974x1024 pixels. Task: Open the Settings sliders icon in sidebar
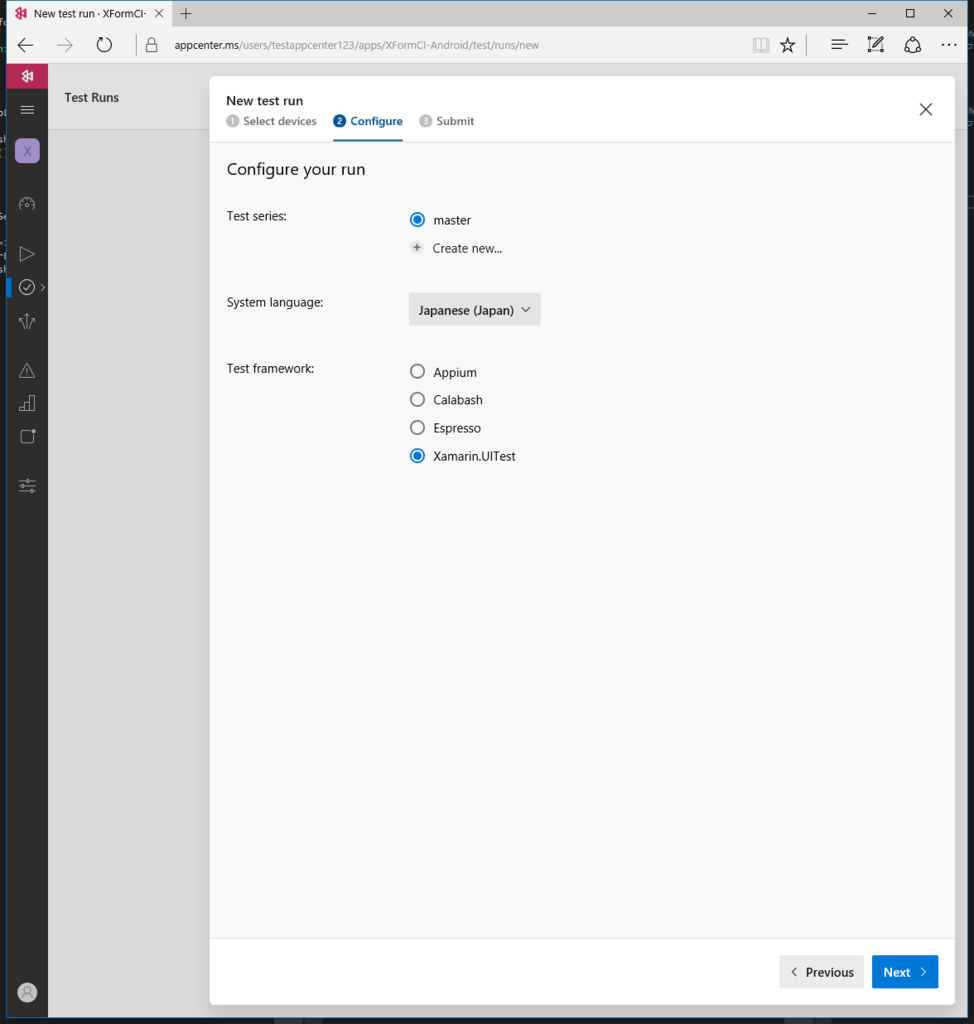pyautogui.click(x=27, y=486)
